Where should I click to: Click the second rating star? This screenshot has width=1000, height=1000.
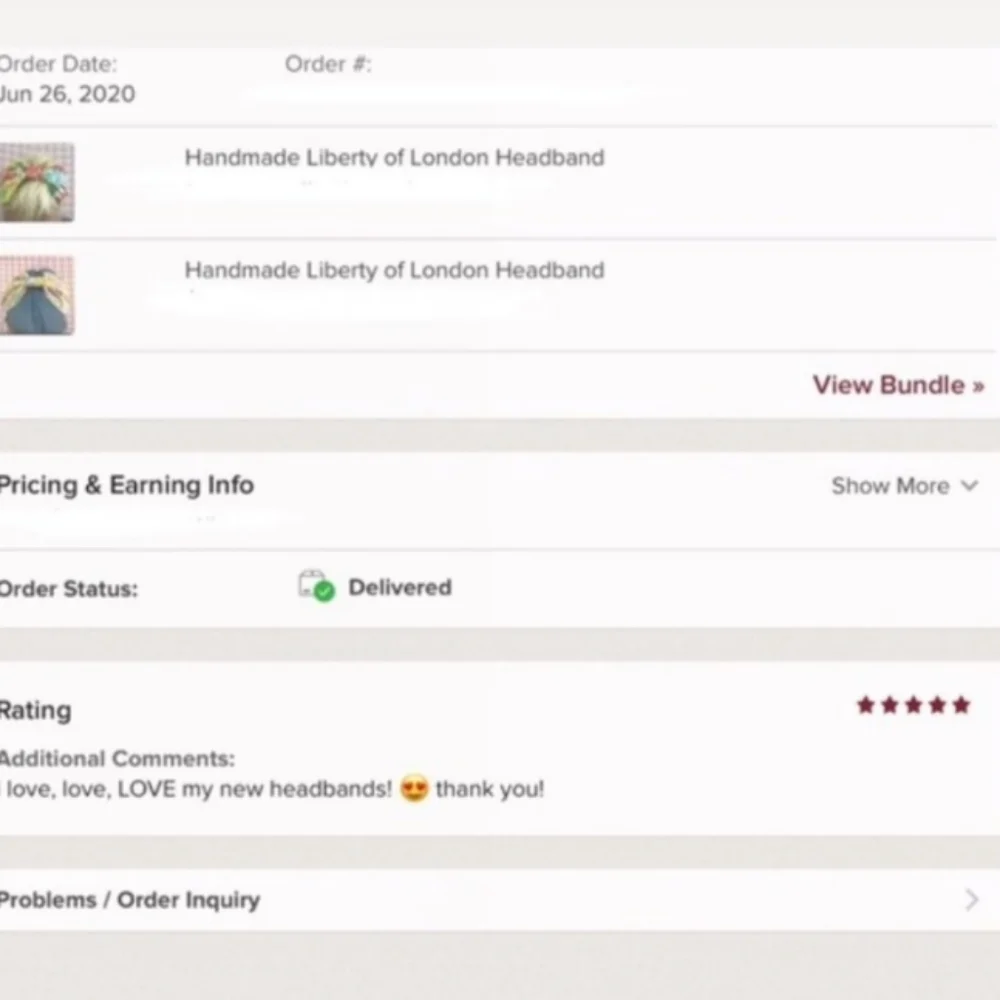(x=890, y=705)
